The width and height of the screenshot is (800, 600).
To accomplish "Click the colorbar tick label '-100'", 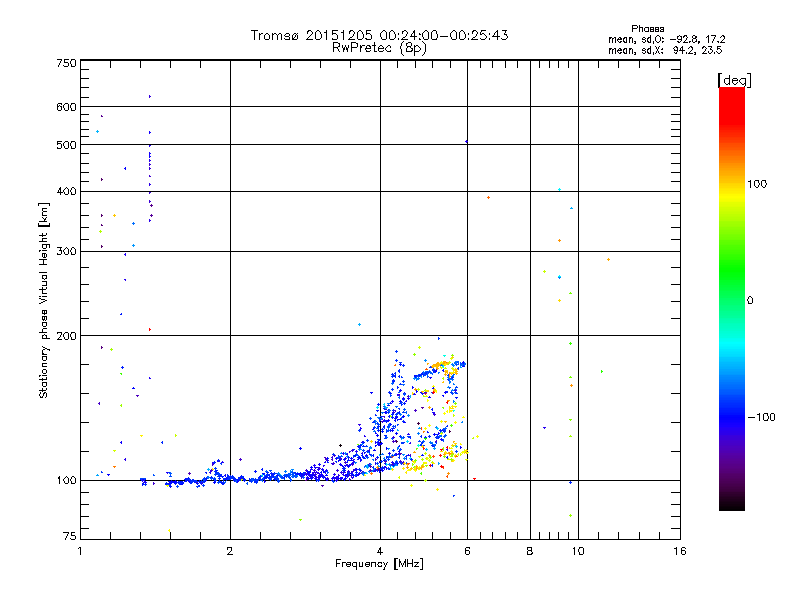I will 761,417.
